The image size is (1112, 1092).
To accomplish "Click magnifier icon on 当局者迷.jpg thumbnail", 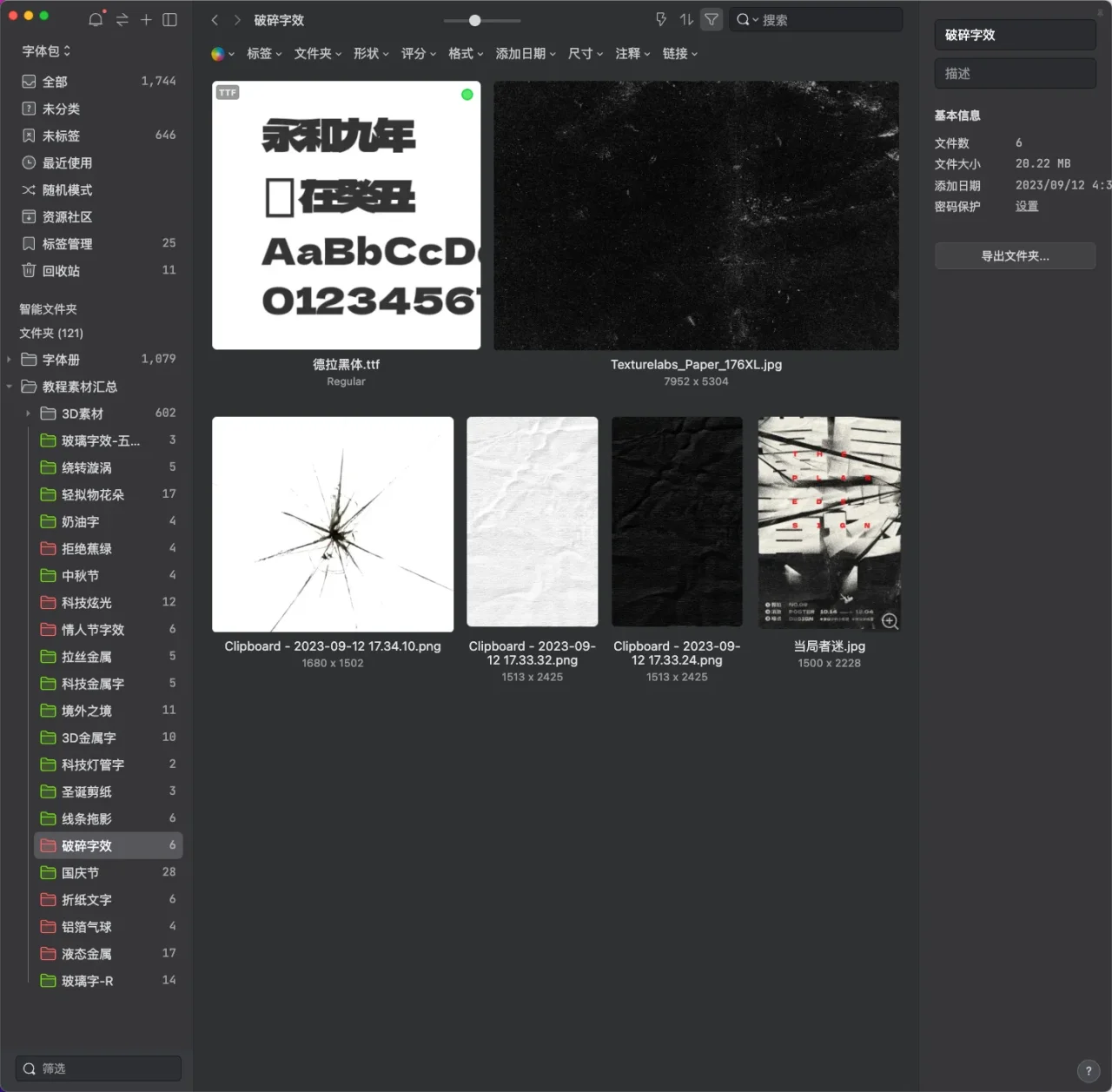I will pyautogui.click(x=890, y=621).
